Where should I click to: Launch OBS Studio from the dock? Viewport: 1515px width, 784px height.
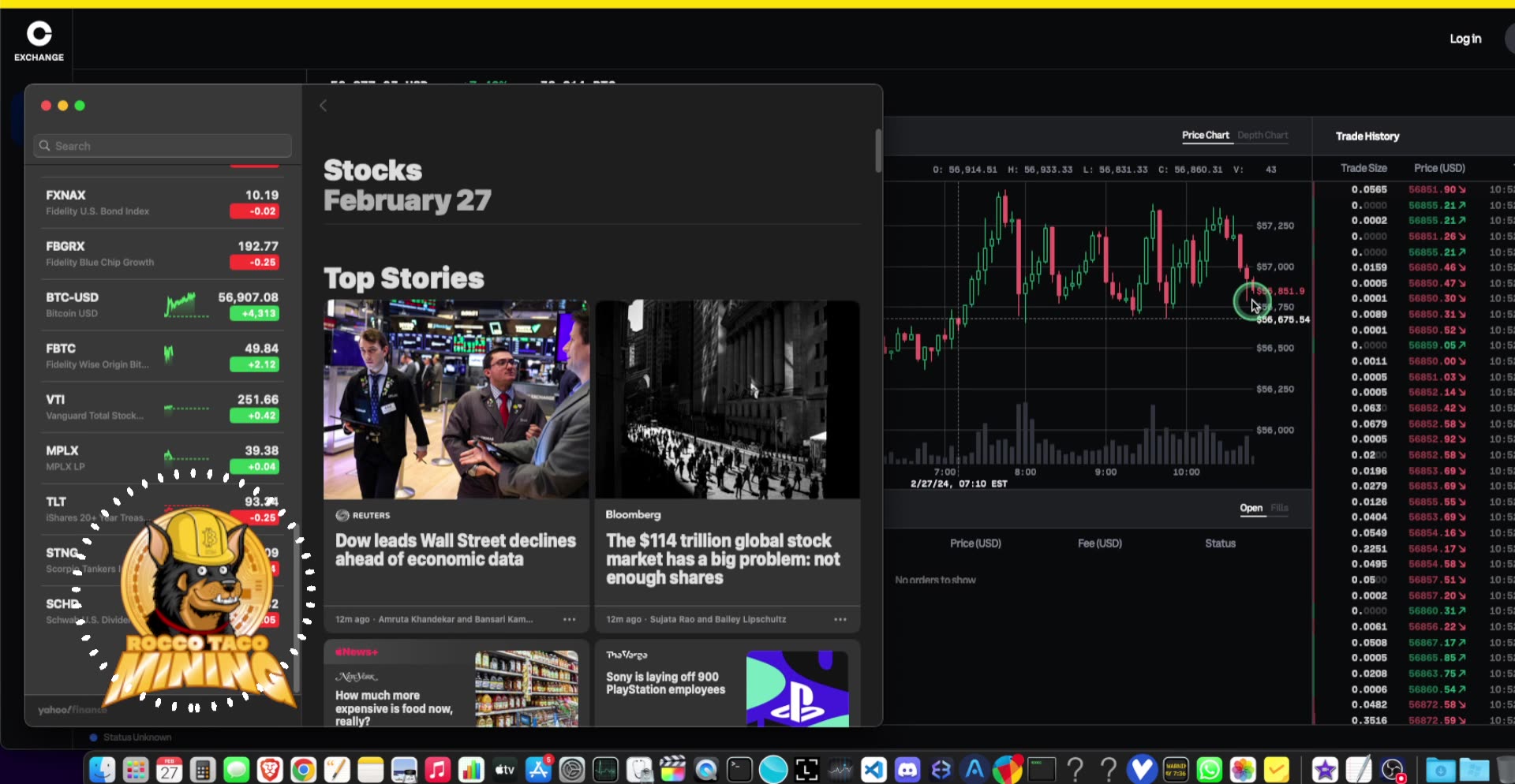[1393, 768]
